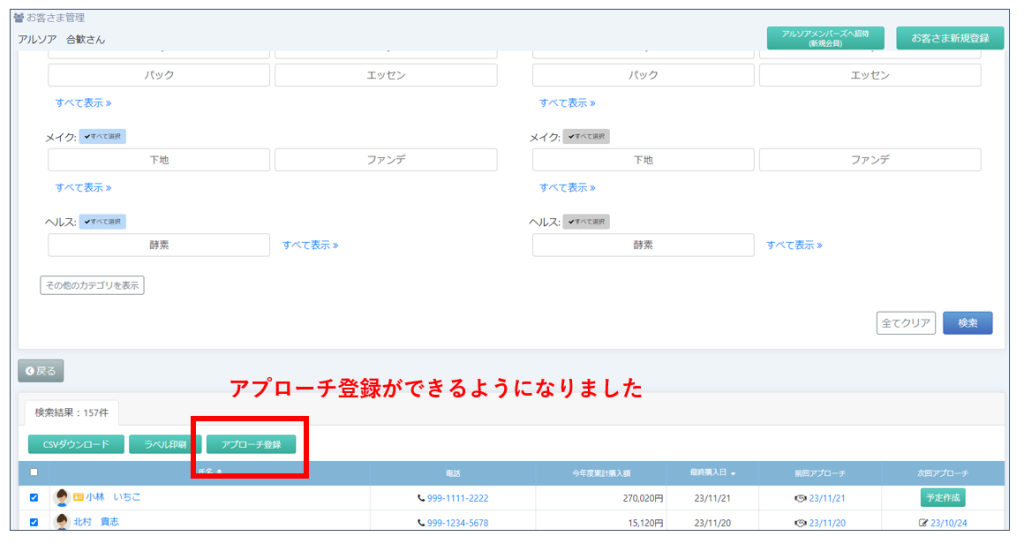The height and width of the screenshot is (544, 1024).
Task: Expand その他のカテゴリを表示 section
Action: tap(92, 286)
